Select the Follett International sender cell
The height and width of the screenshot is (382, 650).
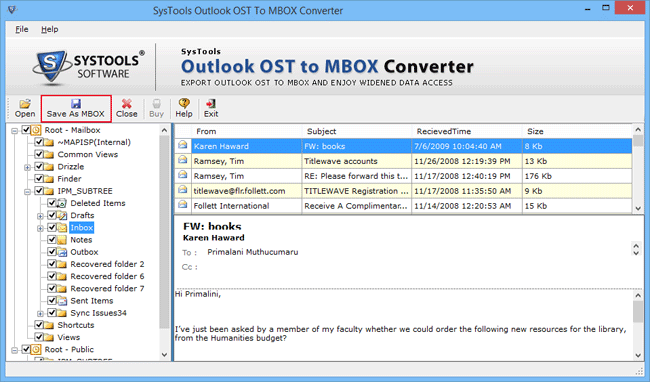coord(247,206)
